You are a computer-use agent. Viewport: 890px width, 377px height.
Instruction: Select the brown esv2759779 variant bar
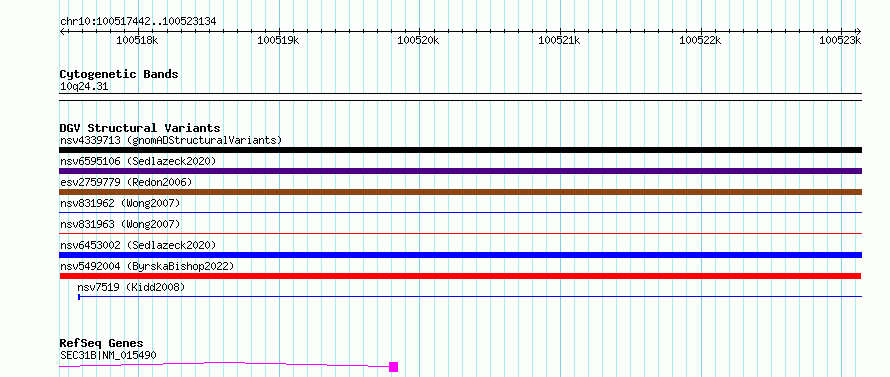pos(460,192)
